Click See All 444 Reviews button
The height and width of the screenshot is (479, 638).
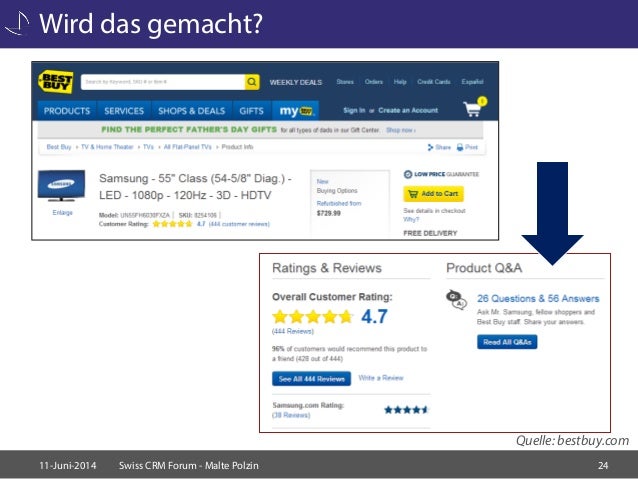(311, 379)
